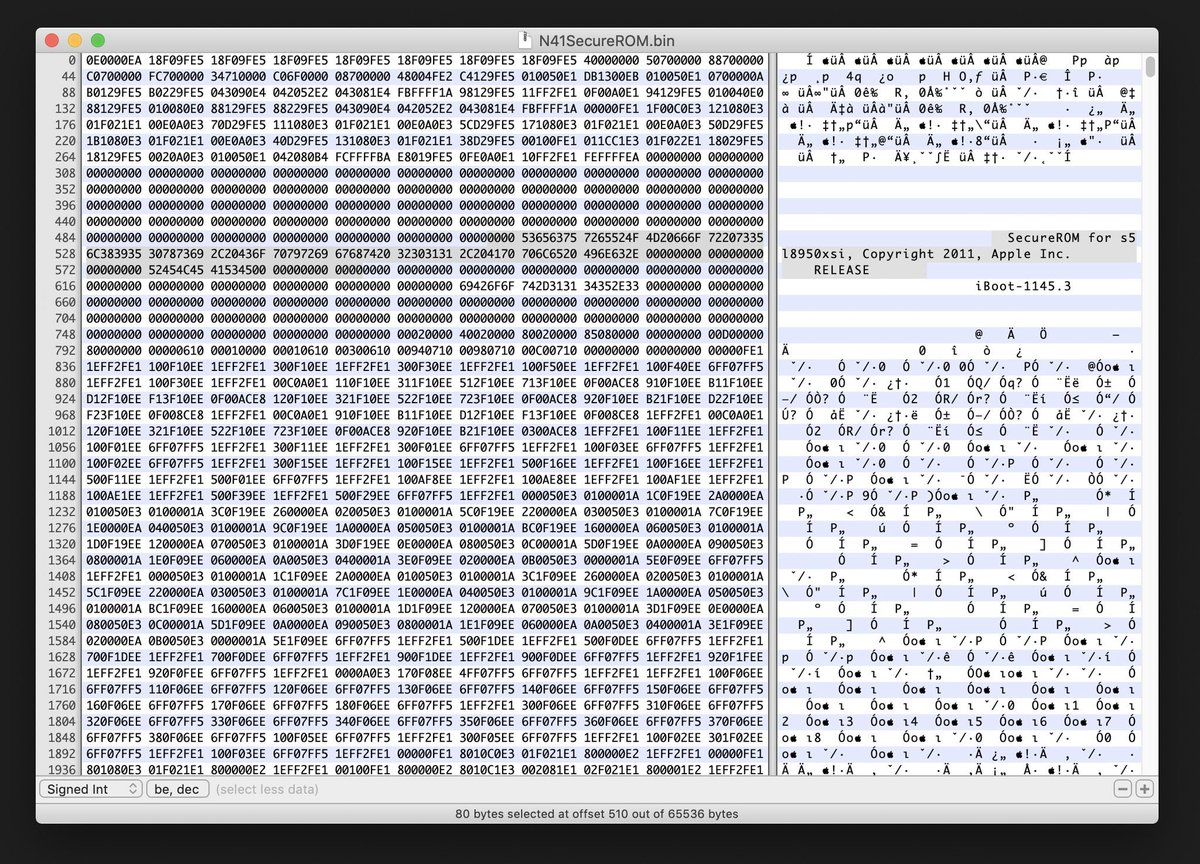Screen dimensions: 1200x864
Task: Click hex group 700F1DEE at start of row 1628
Action: 115,656
